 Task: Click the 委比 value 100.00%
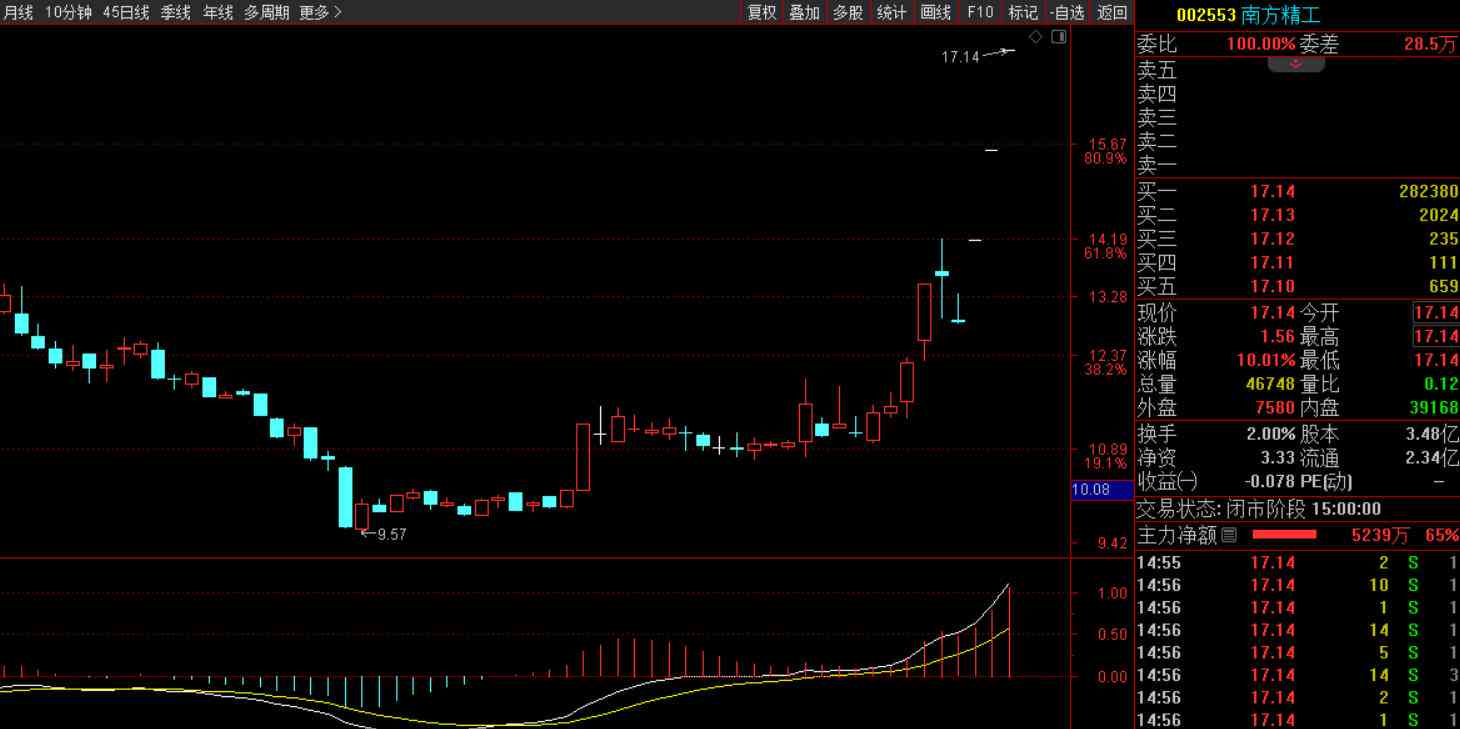tap(1261, 44)
